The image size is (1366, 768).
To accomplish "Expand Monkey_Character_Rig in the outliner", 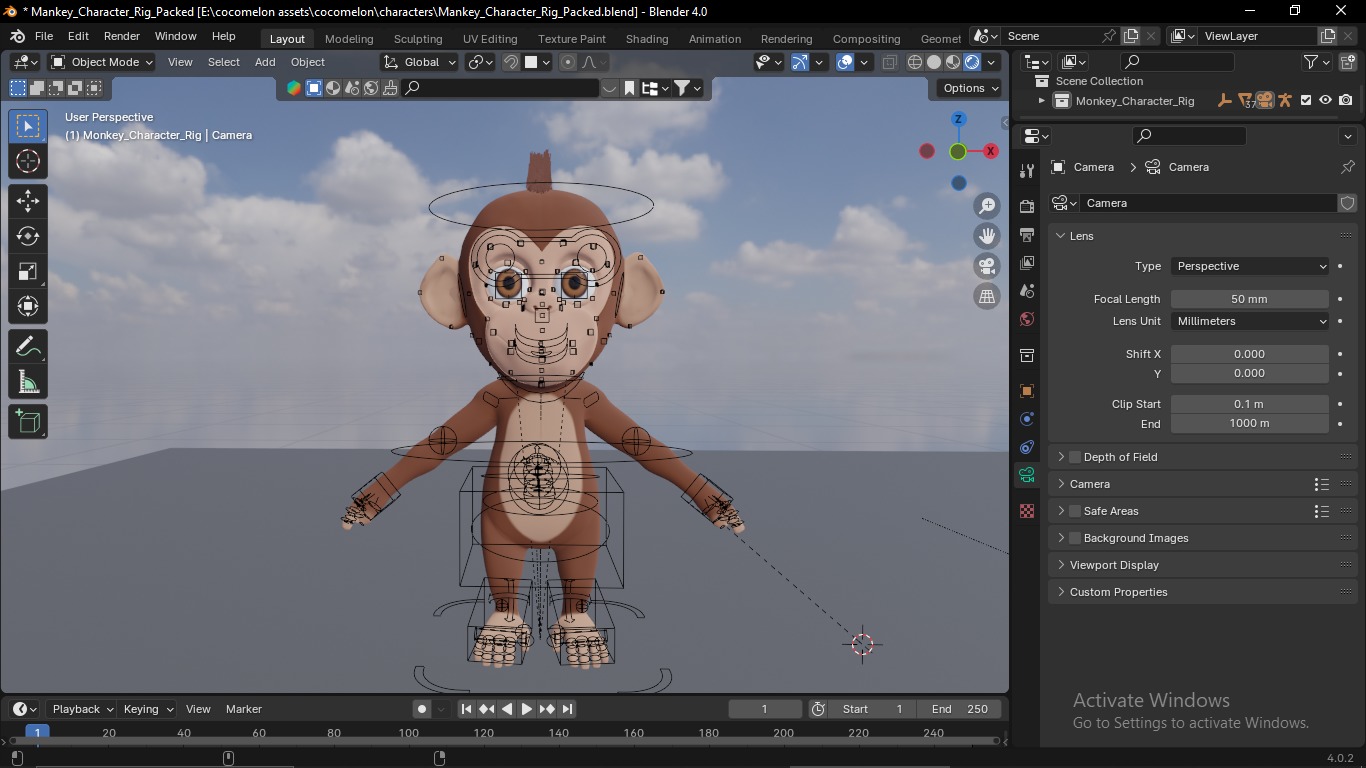I will [x=1041, y=100].
